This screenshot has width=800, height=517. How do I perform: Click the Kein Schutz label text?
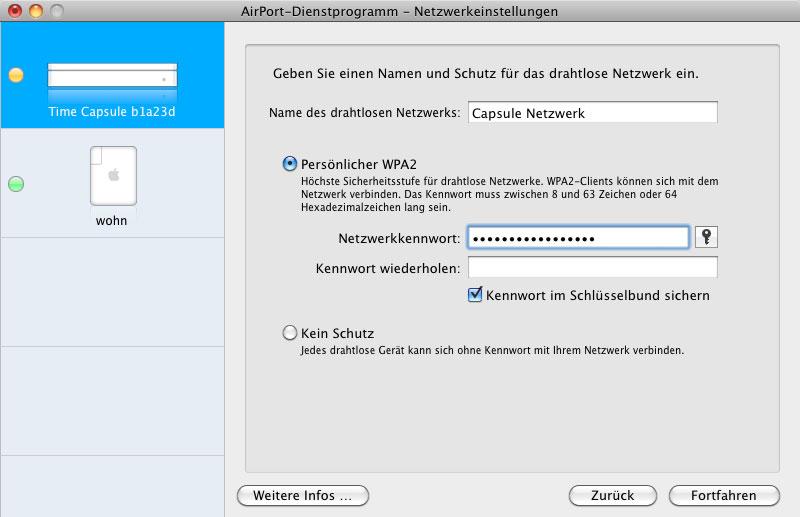pyautogui.click(x=337, y=333)
